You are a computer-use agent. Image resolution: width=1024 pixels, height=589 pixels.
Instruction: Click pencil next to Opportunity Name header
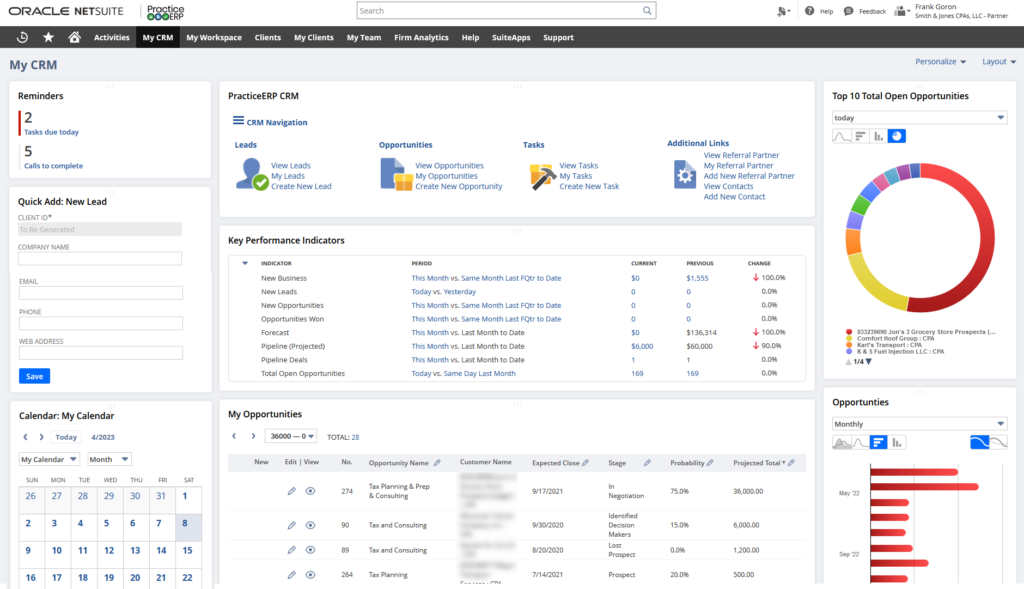pyautogui.click(x=437, y=463)
